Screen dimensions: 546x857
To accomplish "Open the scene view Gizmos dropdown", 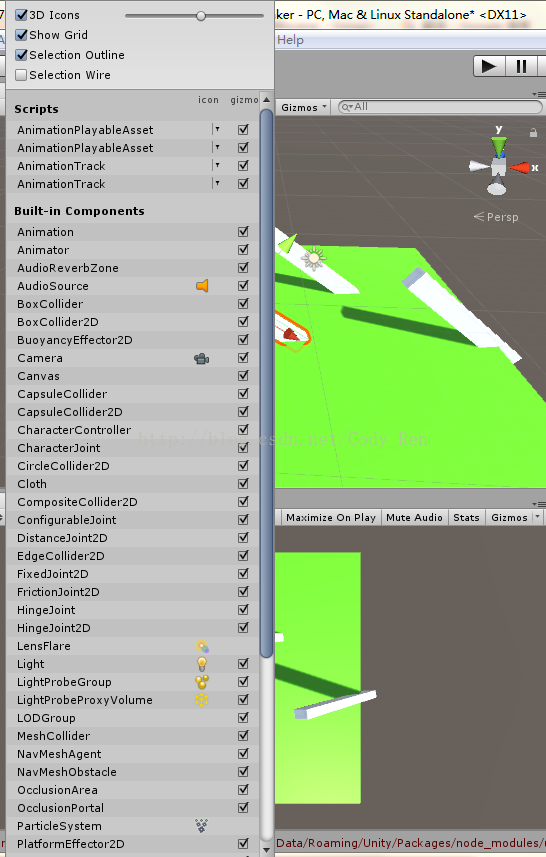I will tap(304, 108).
